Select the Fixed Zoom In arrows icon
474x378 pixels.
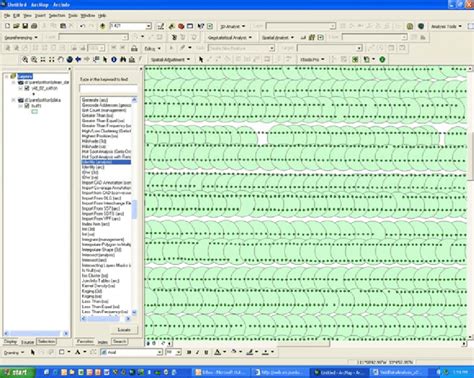pos(43,60)
